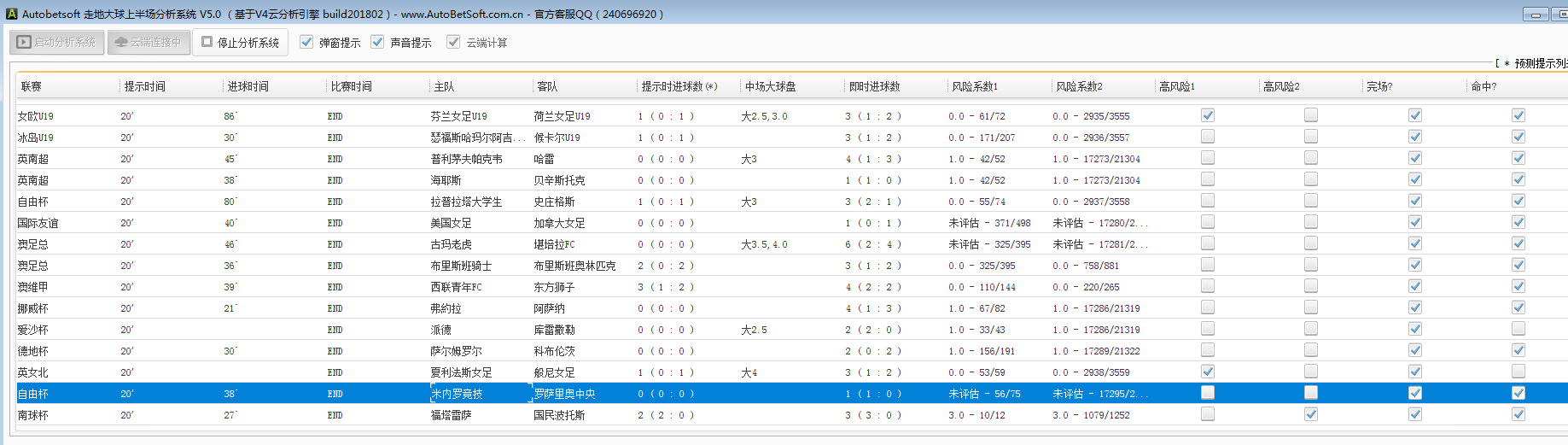Click the 提示时间 column header
Viewport: 1568px width, 445px height.
click(x=145, y=86)
